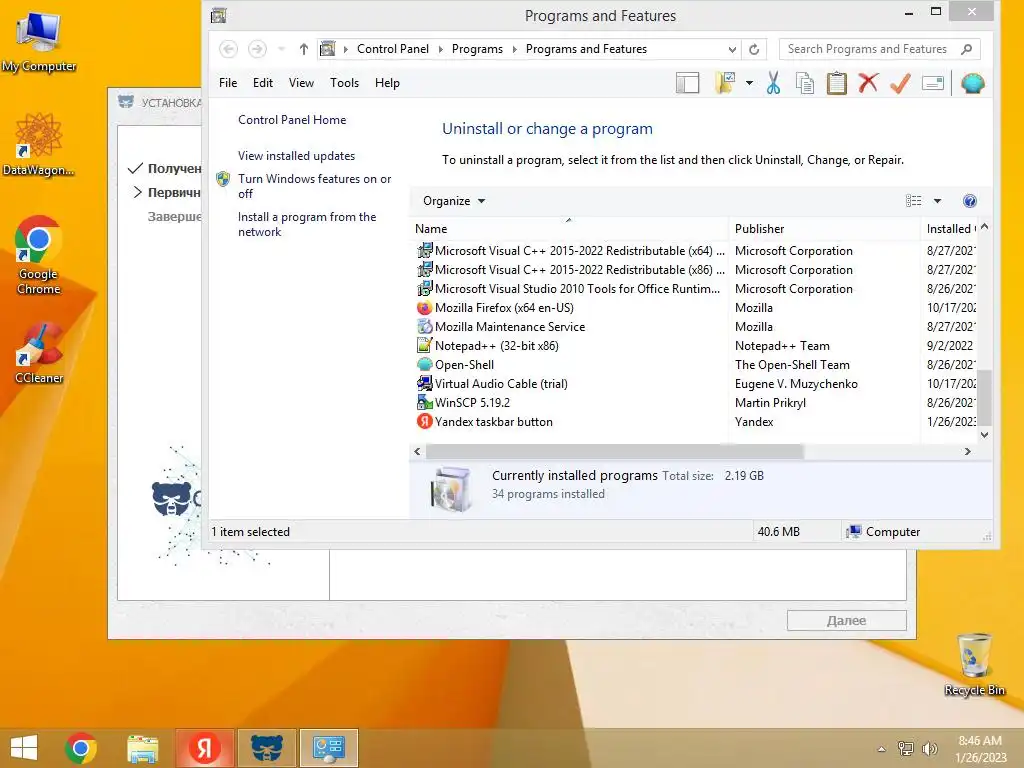Click the horizontal scrollbar right arrow
Viewport: 1024px width, 768px height.
[x=968, y=451]
